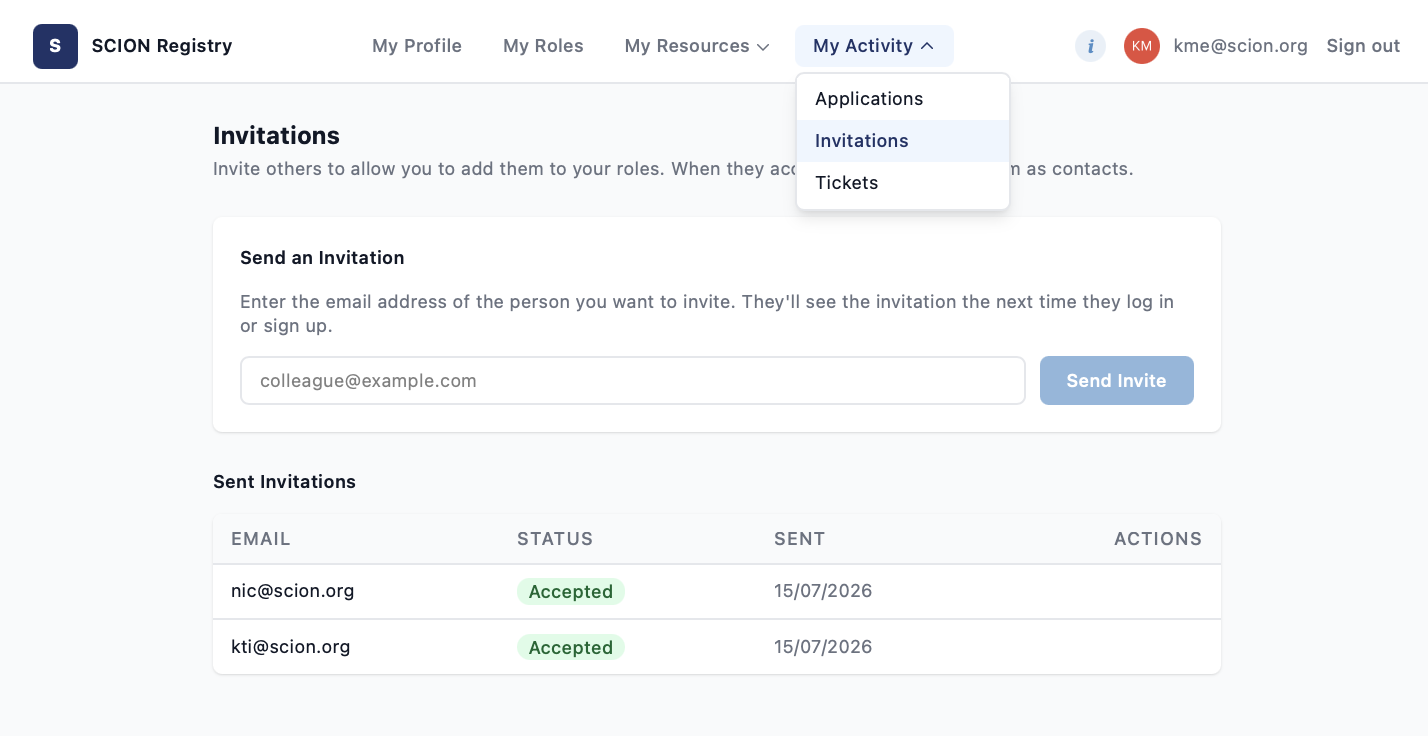Viewport: 1428px width, 736px height.
Task: Click the SCION Registry title text
Action: [162, 46]
